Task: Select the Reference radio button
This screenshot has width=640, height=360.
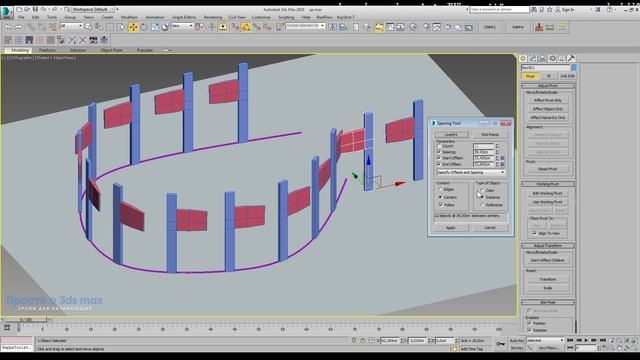Action: pos(482,205)
